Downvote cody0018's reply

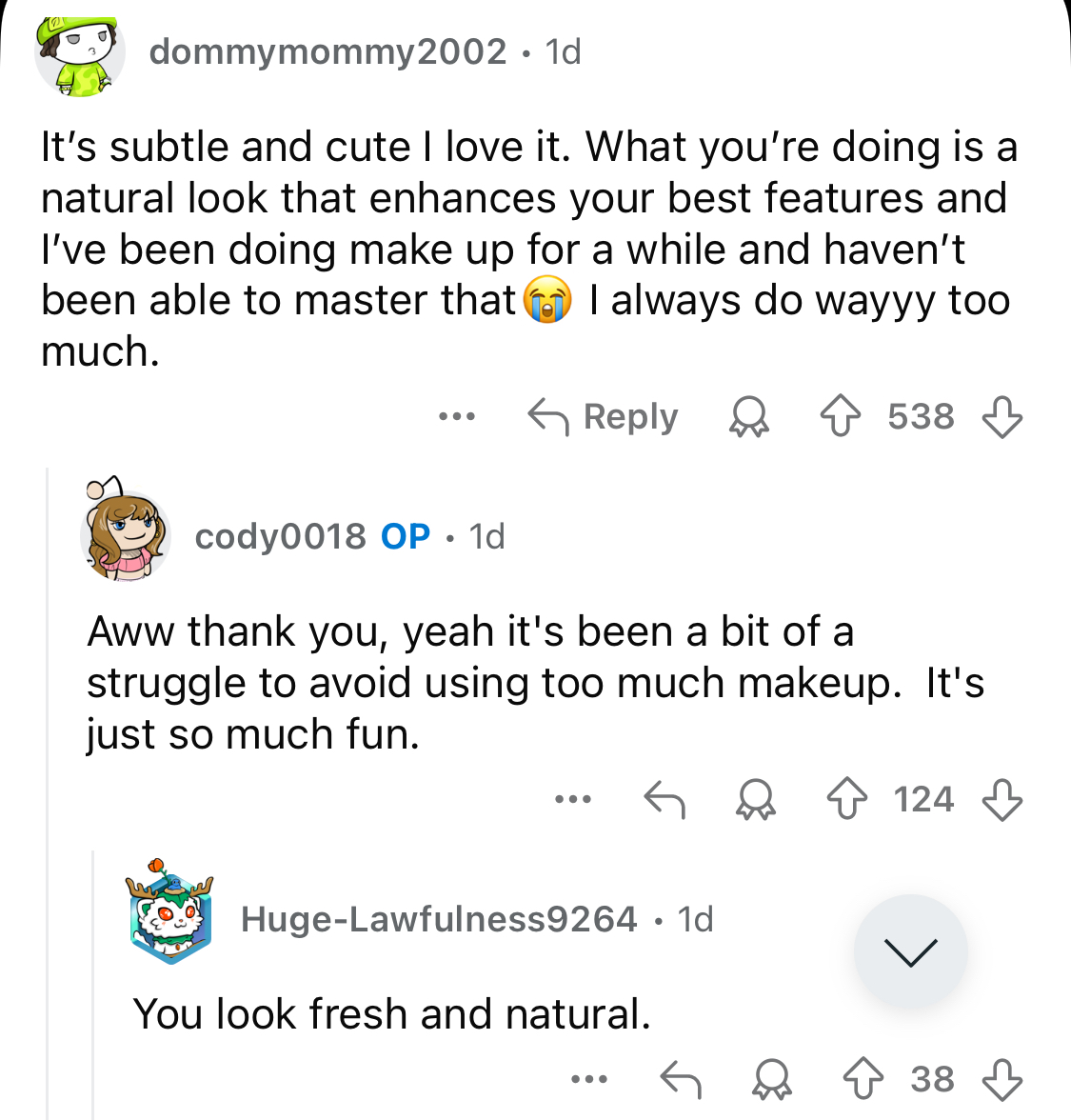tap(1002, 800)
